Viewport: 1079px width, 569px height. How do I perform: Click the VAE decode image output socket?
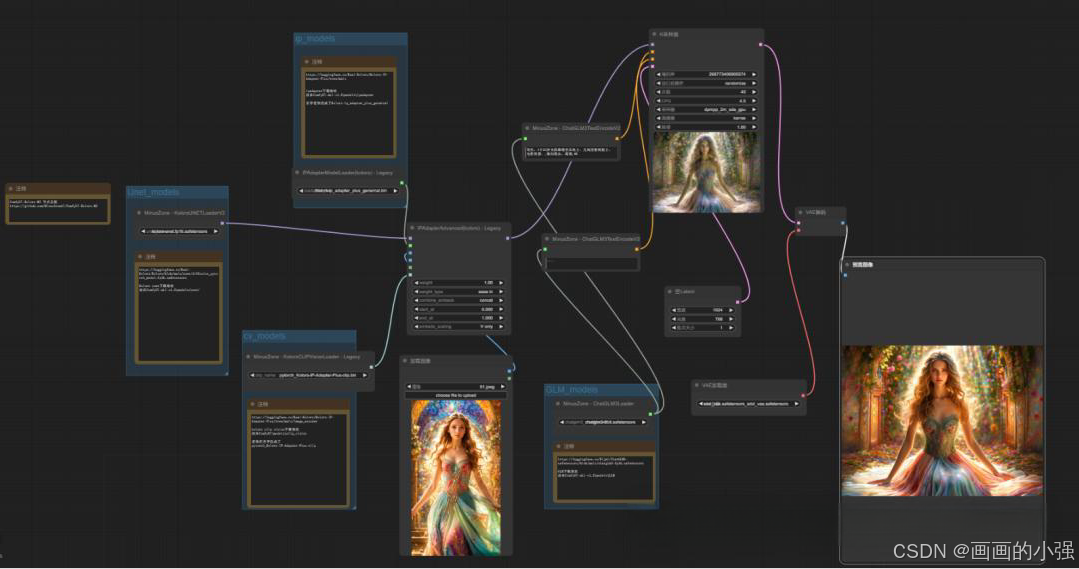pyautogui.click(x=842, y=223)
